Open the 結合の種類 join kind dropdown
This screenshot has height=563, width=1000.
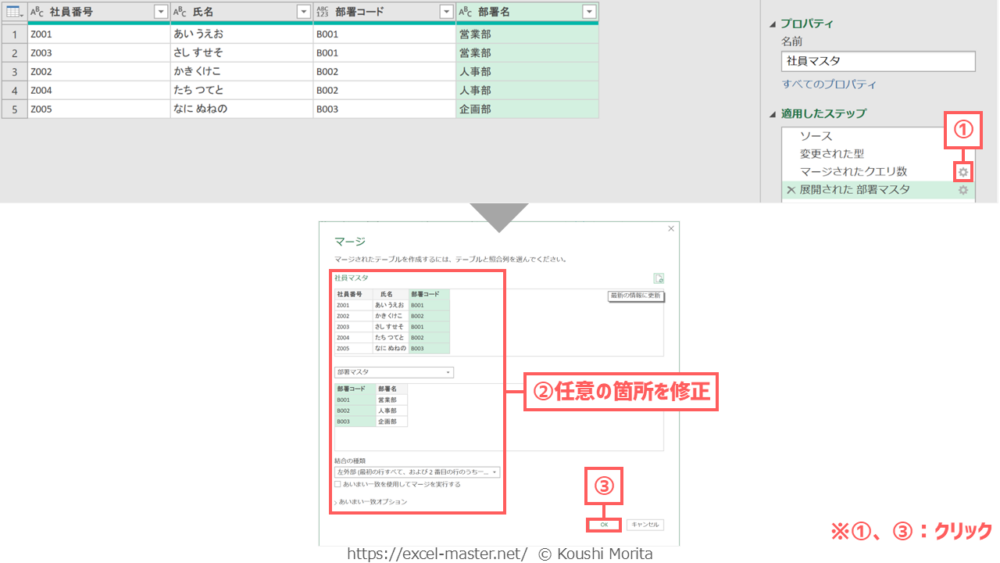click(417, 472)
